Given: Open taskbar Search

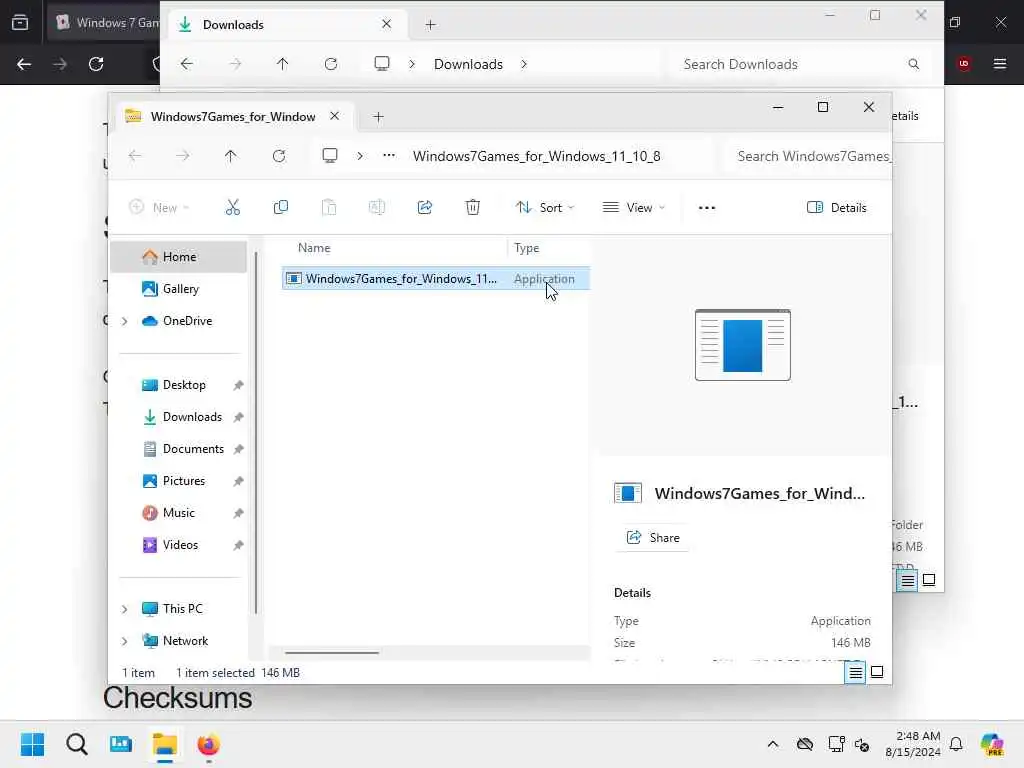Looking at the screenshot, I should pos(76,744).
